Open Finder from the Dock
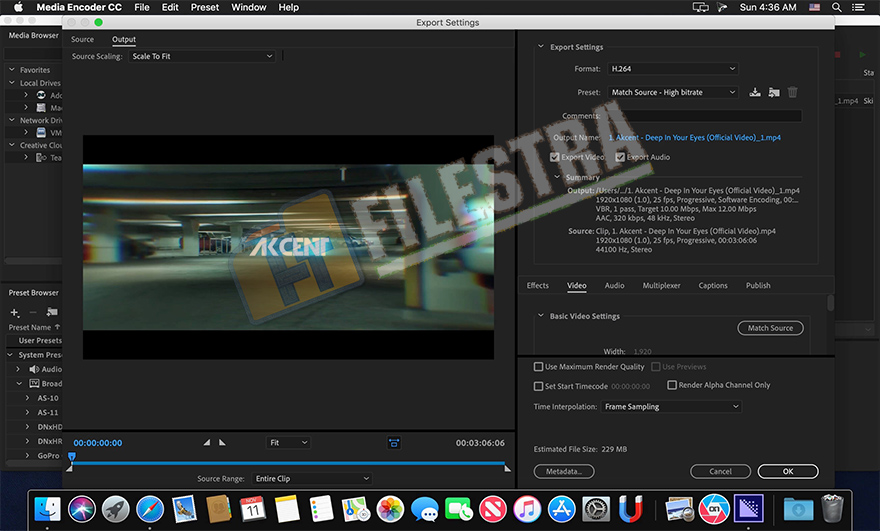This screenshot has width=880, height=531. pos(48,510)
